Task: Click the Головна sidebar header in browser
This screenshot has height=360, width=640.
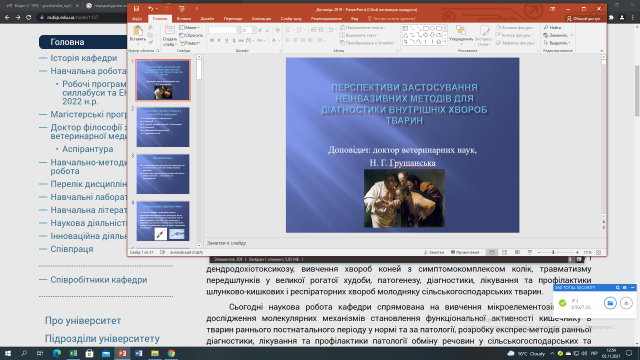Action: tap(83, 42)
